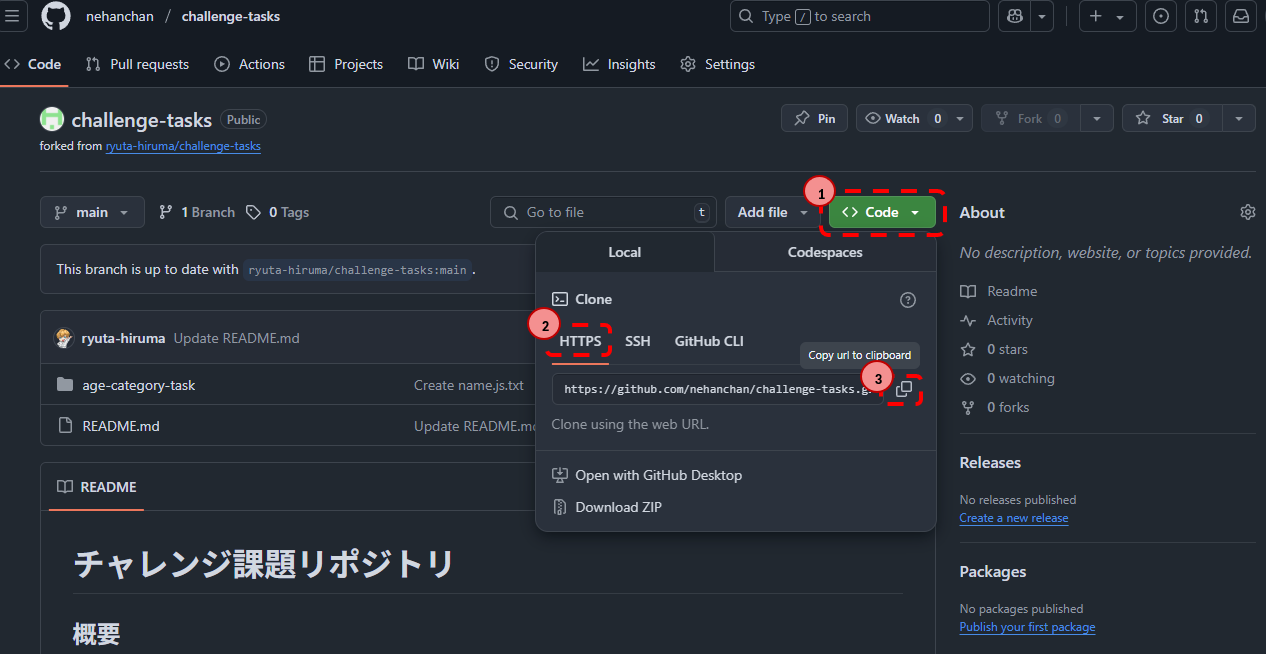Open the Security tab
This screenshot has width=1266, height=654.
(x=521, y=64)
